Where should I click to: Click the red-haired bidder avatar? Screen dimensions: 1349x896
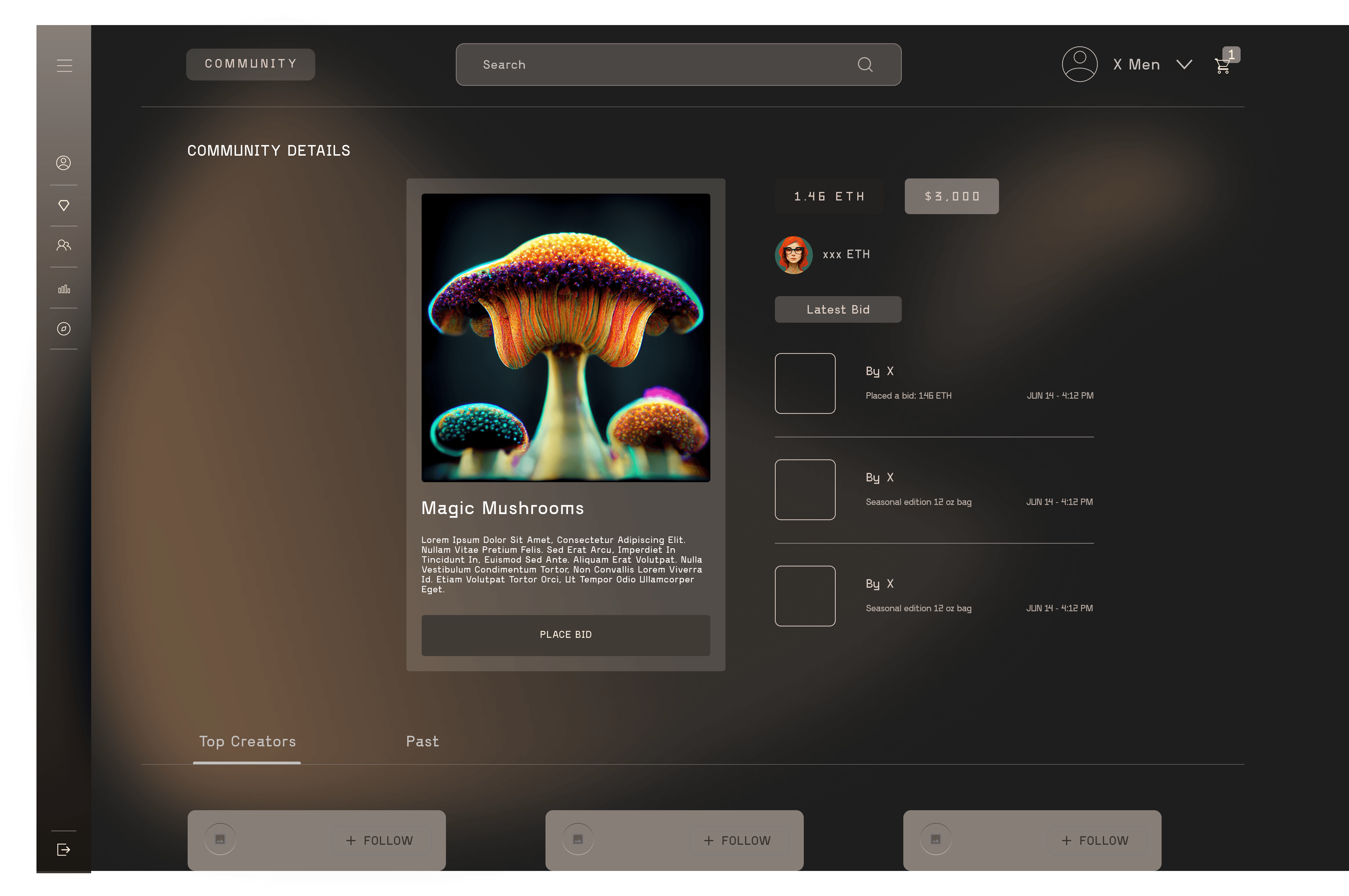[x=793, y=255]
